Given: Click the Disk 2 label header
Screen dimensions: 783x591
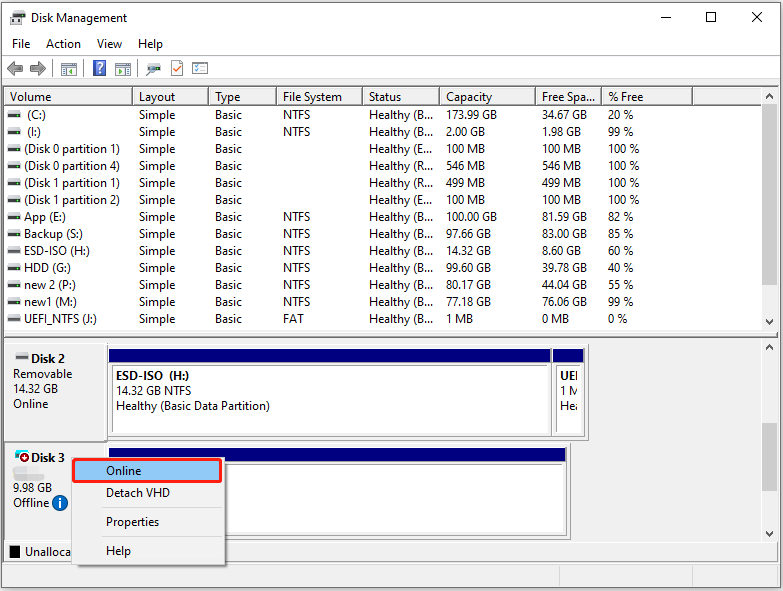Looking at the screenshot, I should 48,358.
